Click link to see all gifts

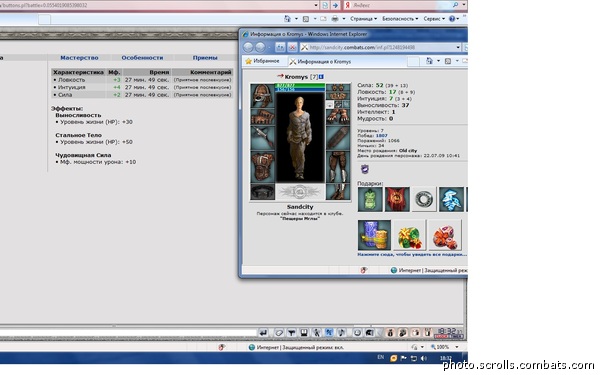pyautogui.click(x=412, y=254)
